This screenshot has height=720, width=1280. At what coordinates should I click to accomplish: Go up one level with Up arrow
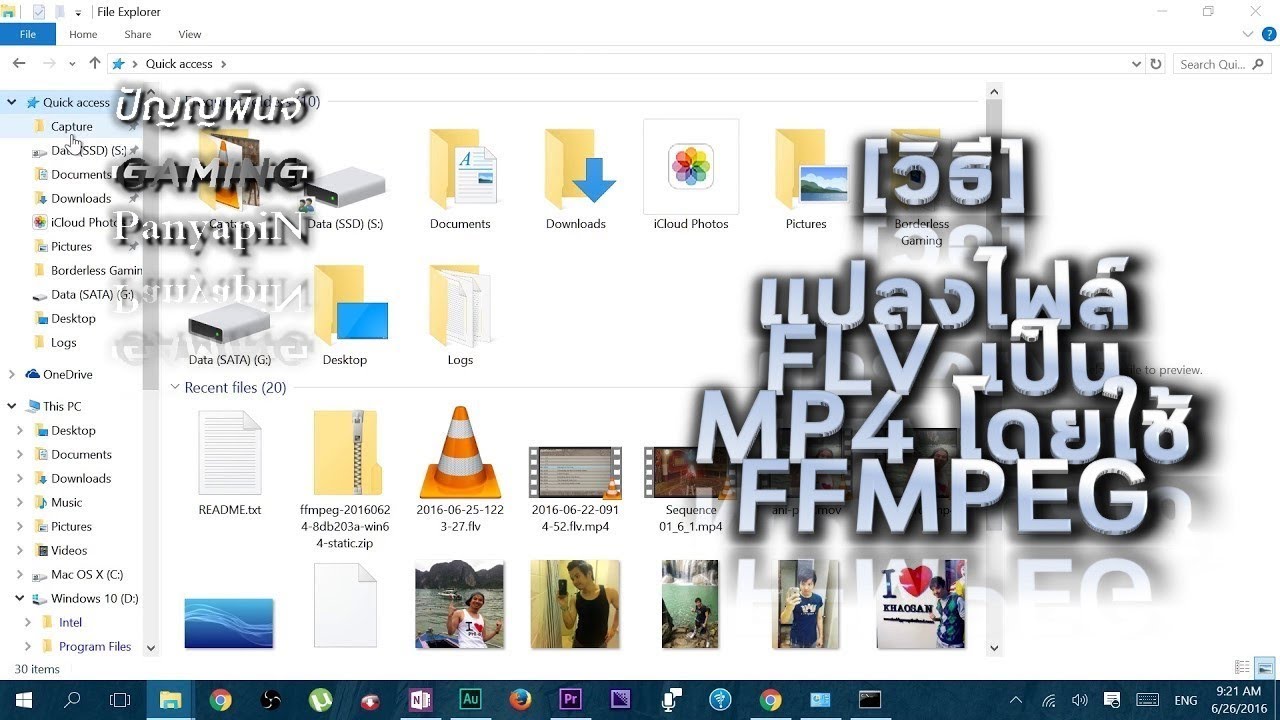[x=95, y=63]
